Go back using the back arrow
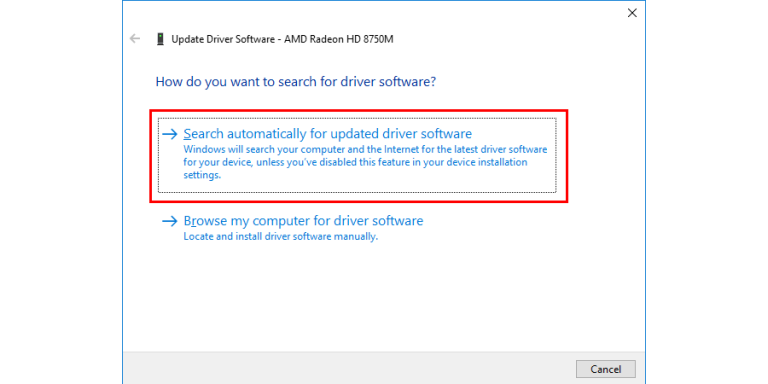This screenshot has width=768, height=384. [x=135, y=39]
